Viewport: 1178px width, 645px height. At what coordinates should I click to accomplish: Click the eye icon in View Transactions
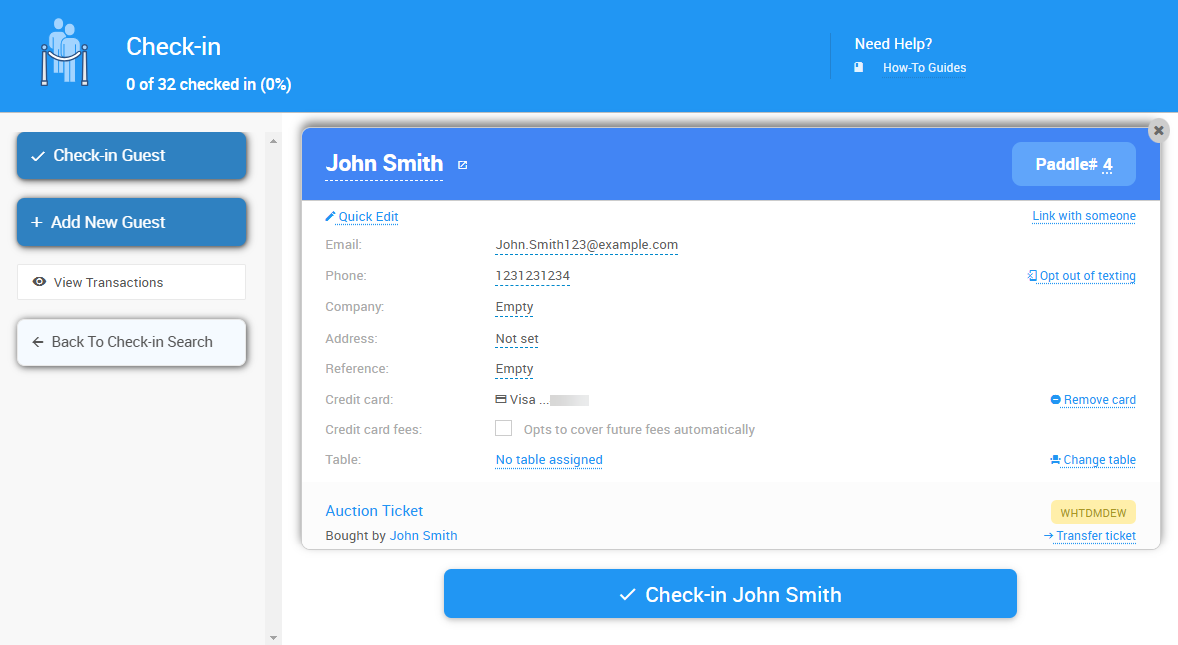tap(40, 282)
